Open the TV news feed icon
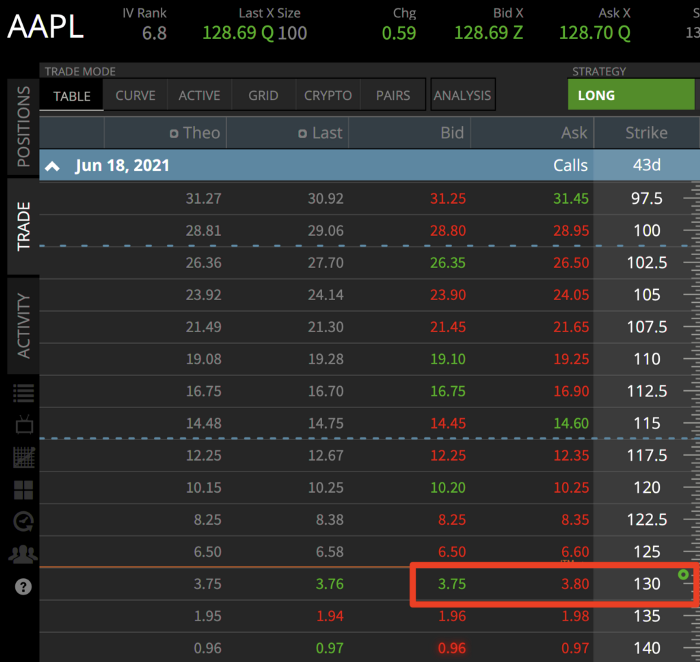This screenshot has height=662, width=700. (24, 425)
